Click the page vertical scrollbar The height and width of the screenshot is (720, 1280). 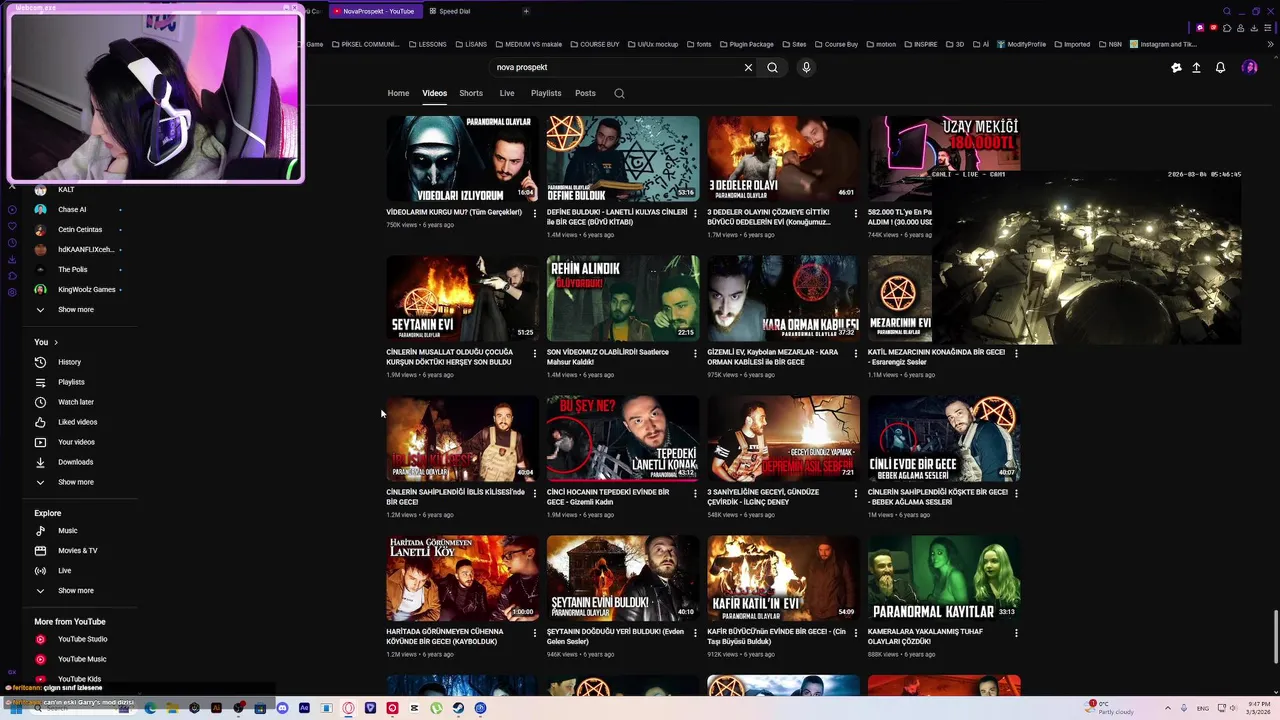[1274, 635]
